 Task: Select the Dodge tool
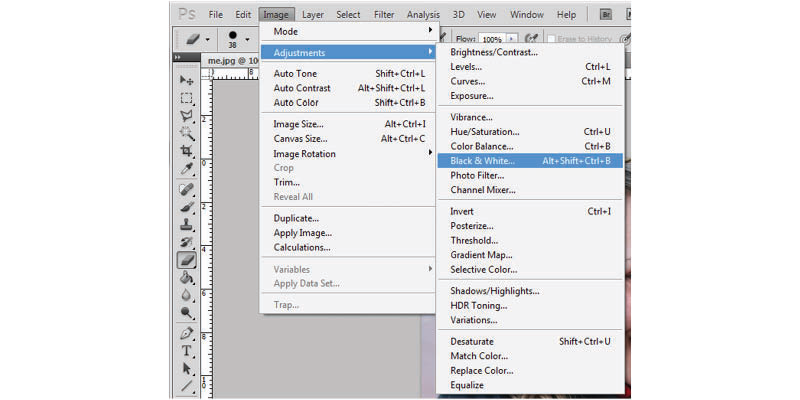(x=187, y=313)
